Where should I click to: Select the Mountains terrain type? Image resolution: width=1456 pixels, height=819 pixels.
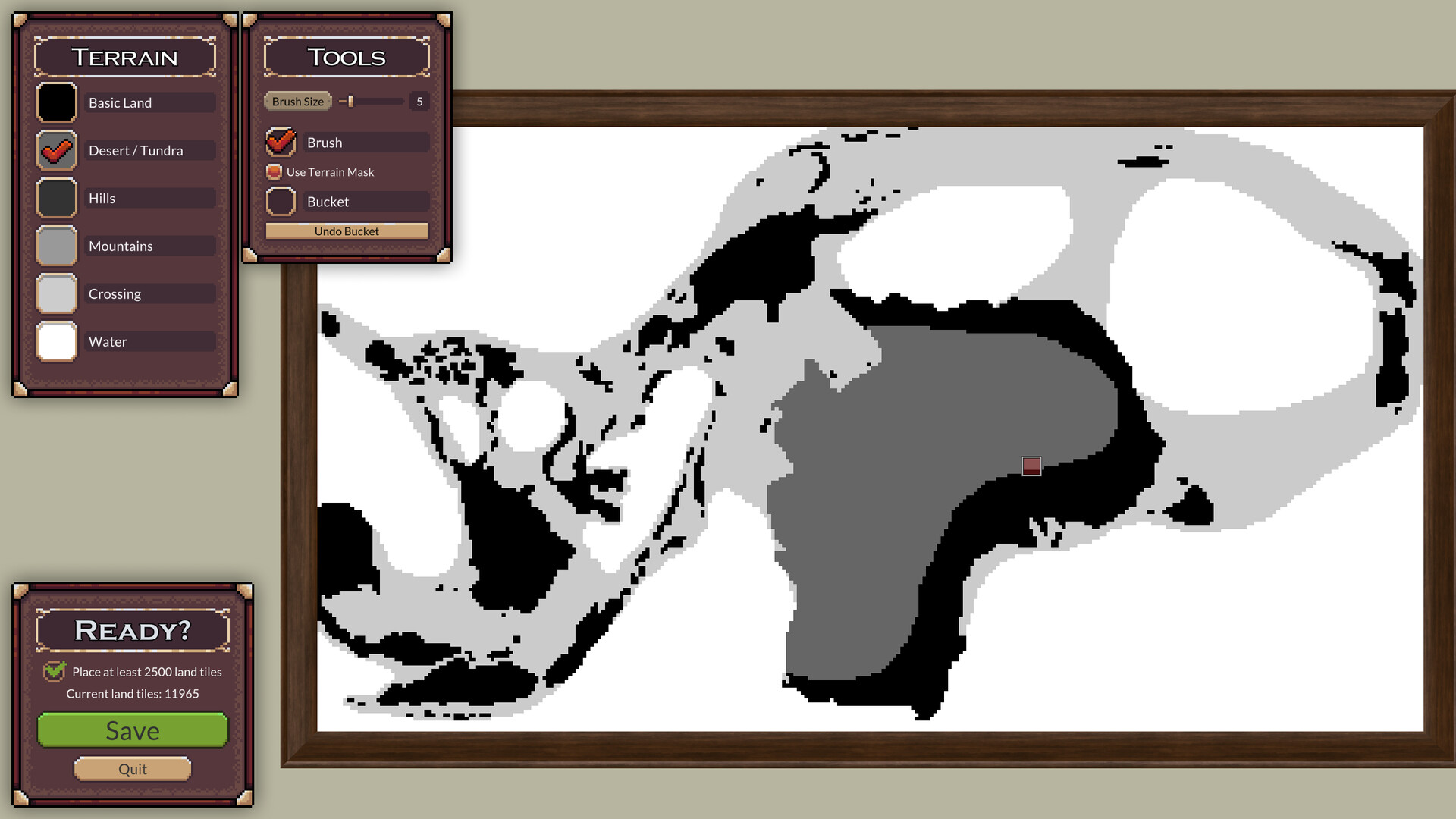119,245
